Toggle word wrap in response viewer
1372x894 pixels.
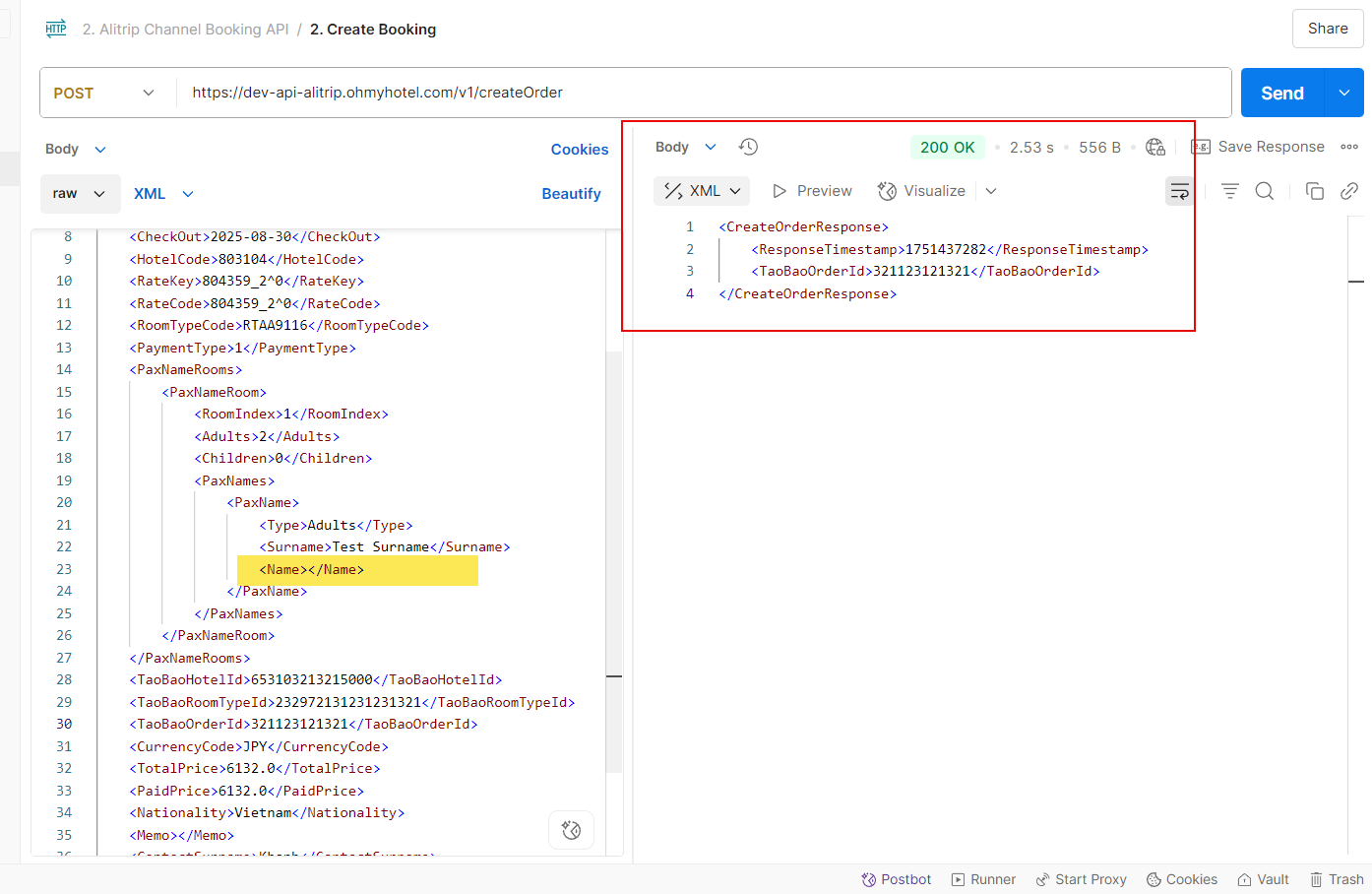tap(1179, 191)
